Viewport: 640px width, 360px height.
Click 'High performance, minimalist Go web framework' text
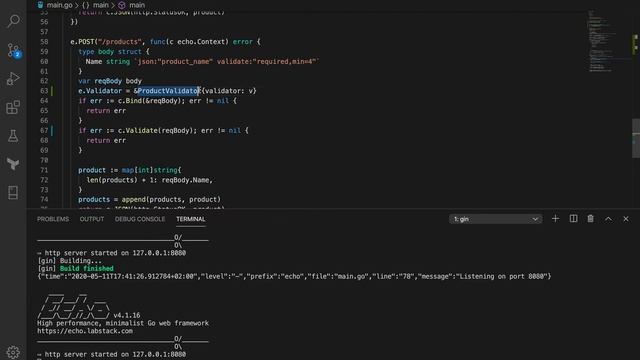coord(123,323)
